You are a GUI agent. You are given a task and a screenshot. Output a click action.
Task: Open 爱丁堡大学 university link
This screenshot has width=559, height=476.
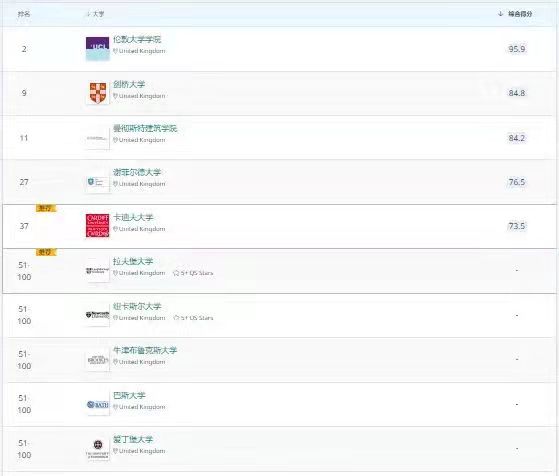[x=133, y=439]
